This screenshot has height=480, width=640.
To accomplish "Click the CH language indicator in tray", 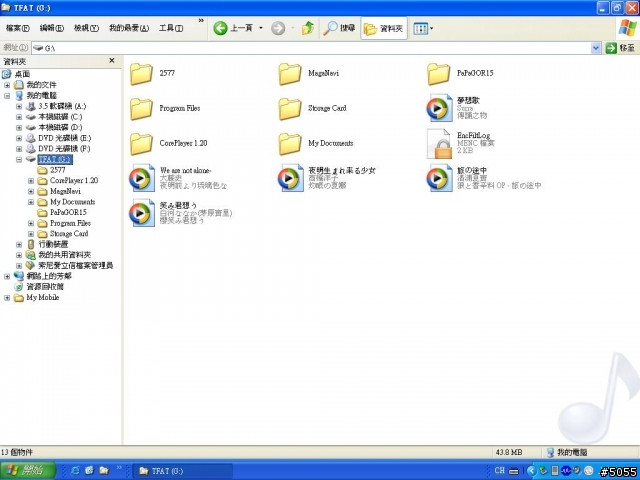I will (x=499, y=471).
